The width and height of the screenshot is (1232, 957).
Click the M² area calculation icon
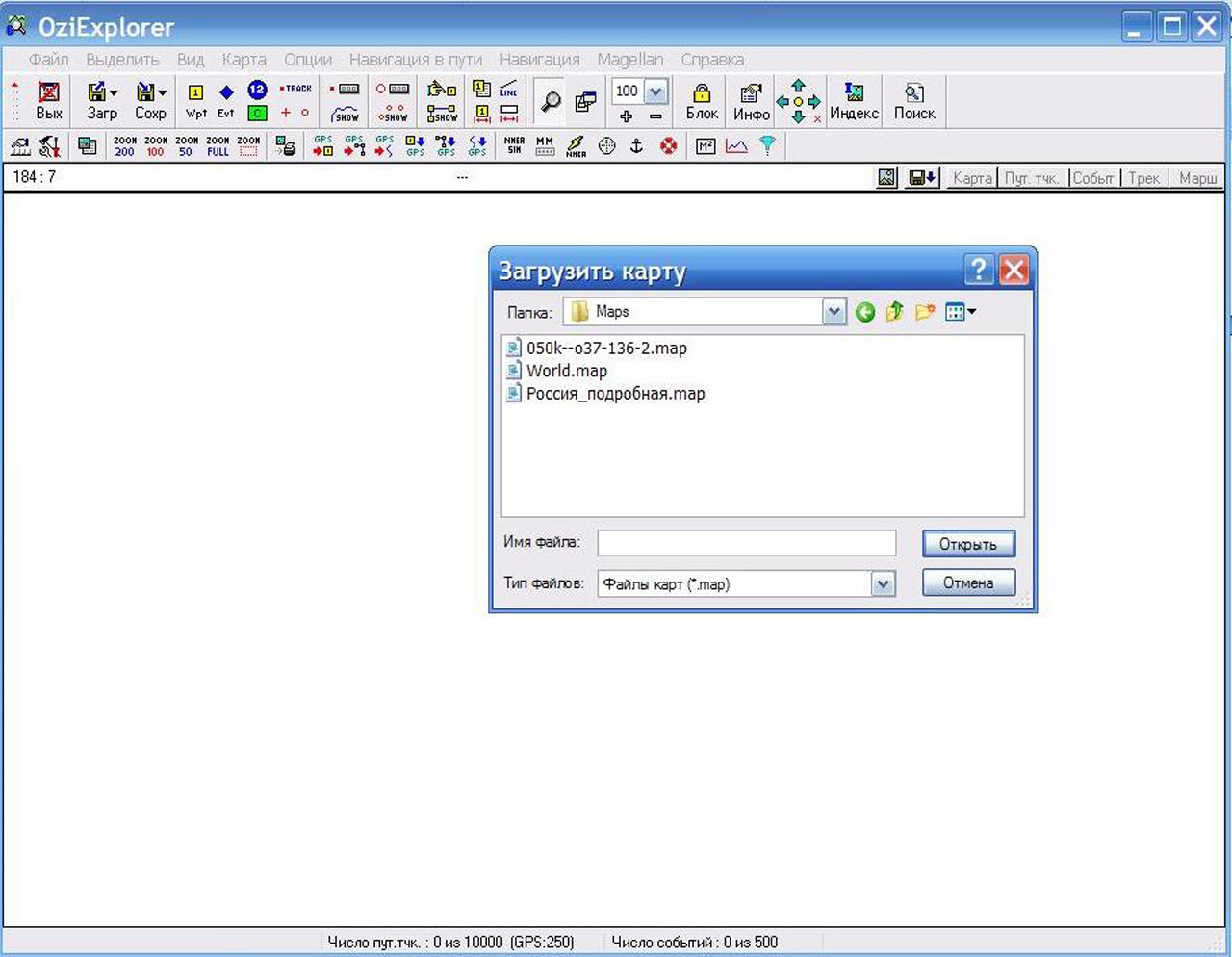(x=706, y=146)
